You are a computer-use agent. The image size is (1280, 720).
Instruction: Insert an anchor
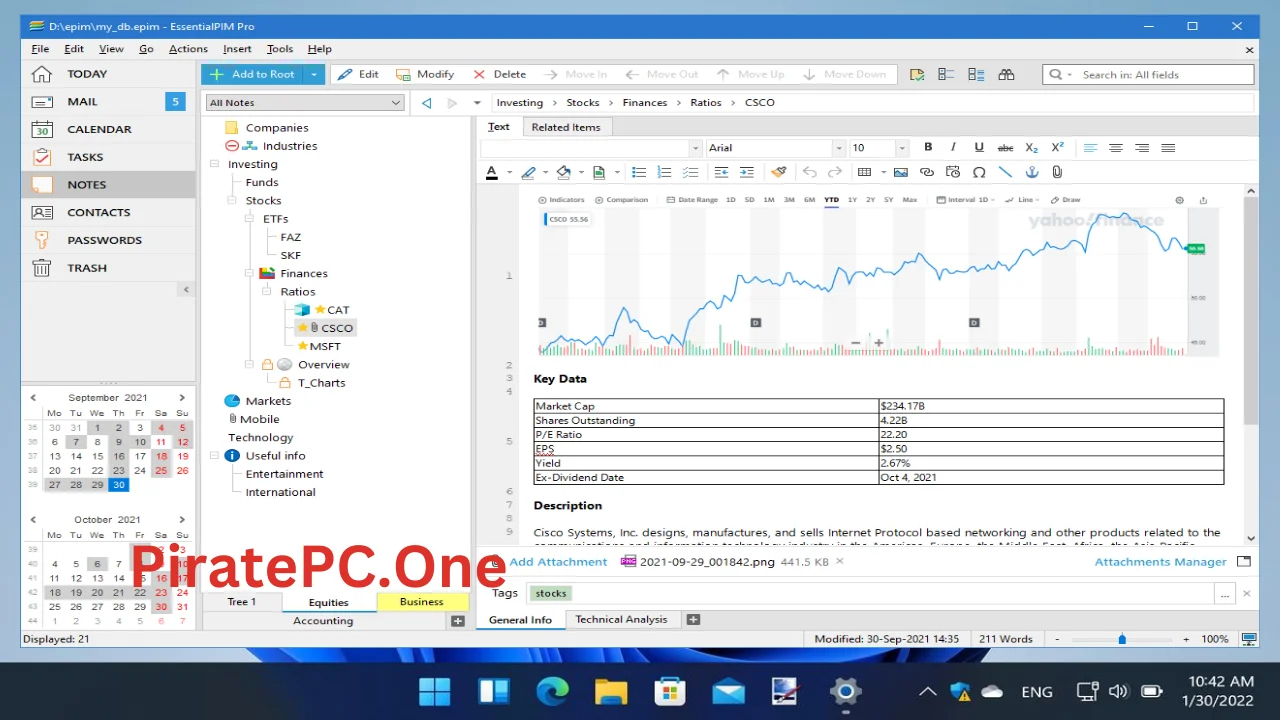[1032, 172]
